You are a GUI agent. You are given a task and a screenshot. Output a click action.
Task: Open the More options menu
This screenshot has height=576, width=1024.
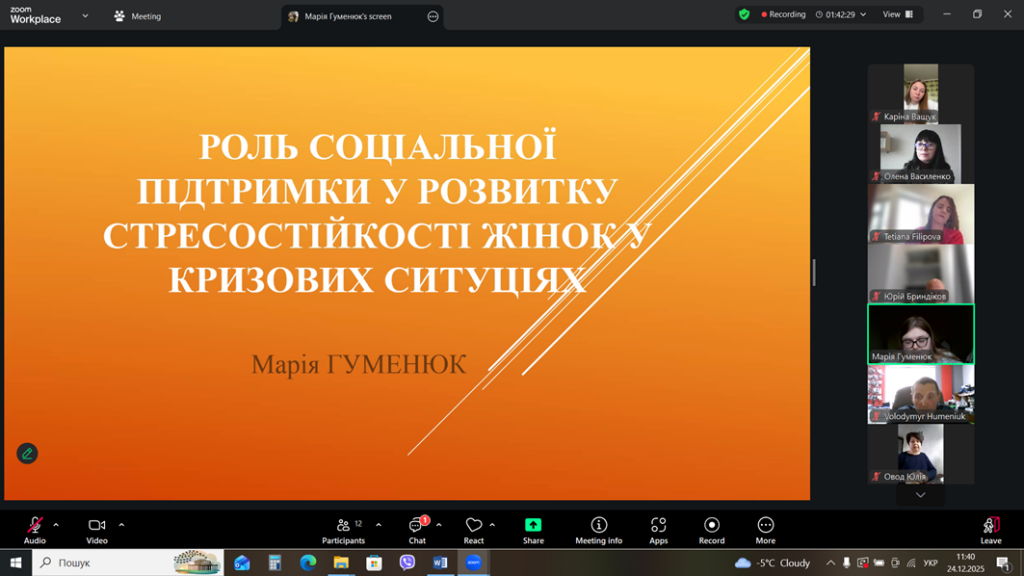[x=765, y=526]
